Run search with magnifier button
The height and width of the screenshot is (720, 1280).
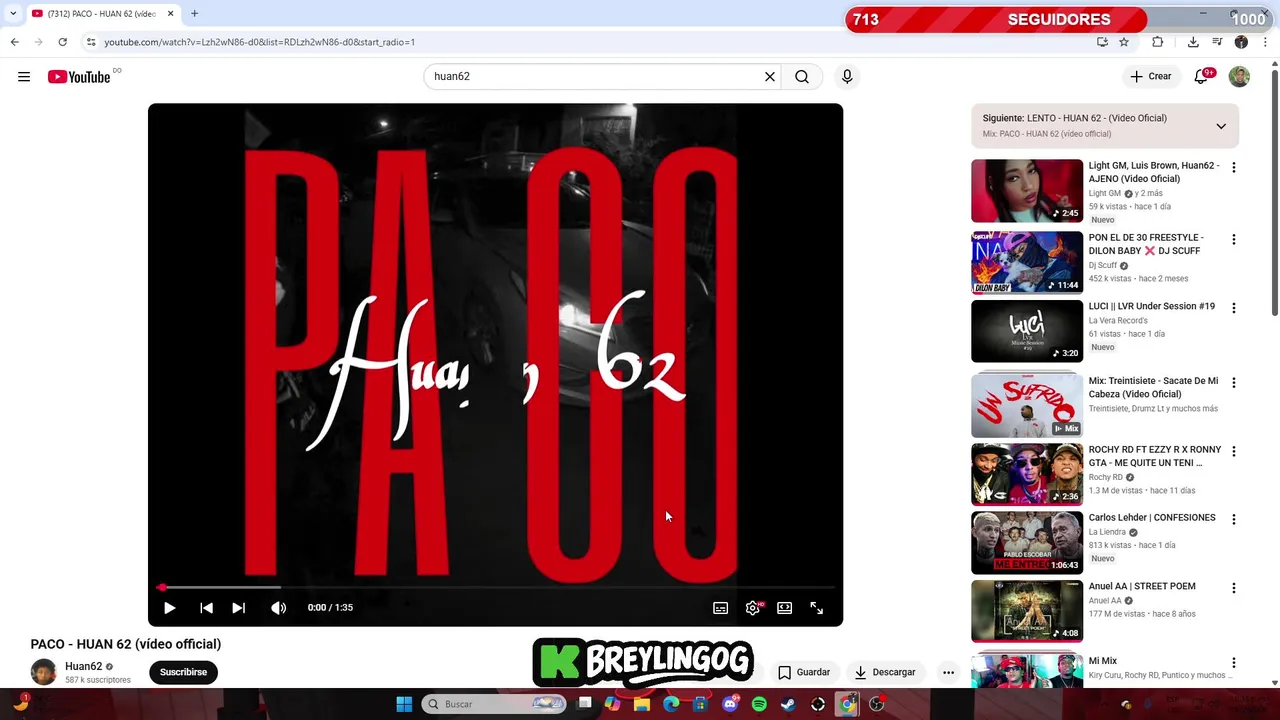tap(802, 76)
